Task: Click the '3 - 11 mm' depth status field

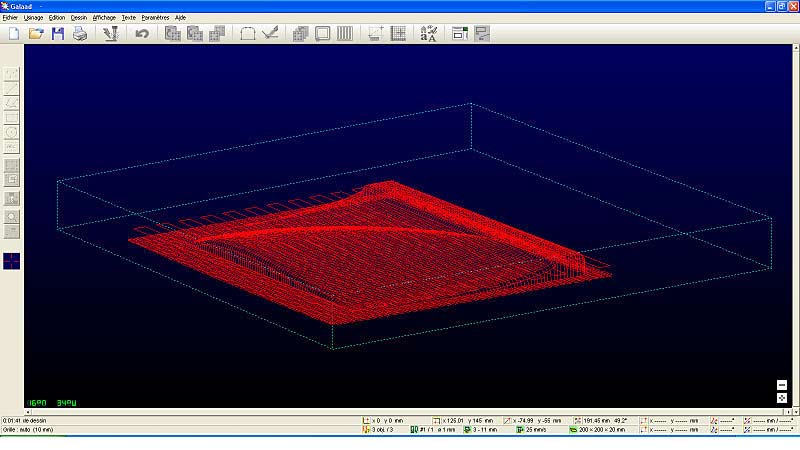Action: pos(481,430)
